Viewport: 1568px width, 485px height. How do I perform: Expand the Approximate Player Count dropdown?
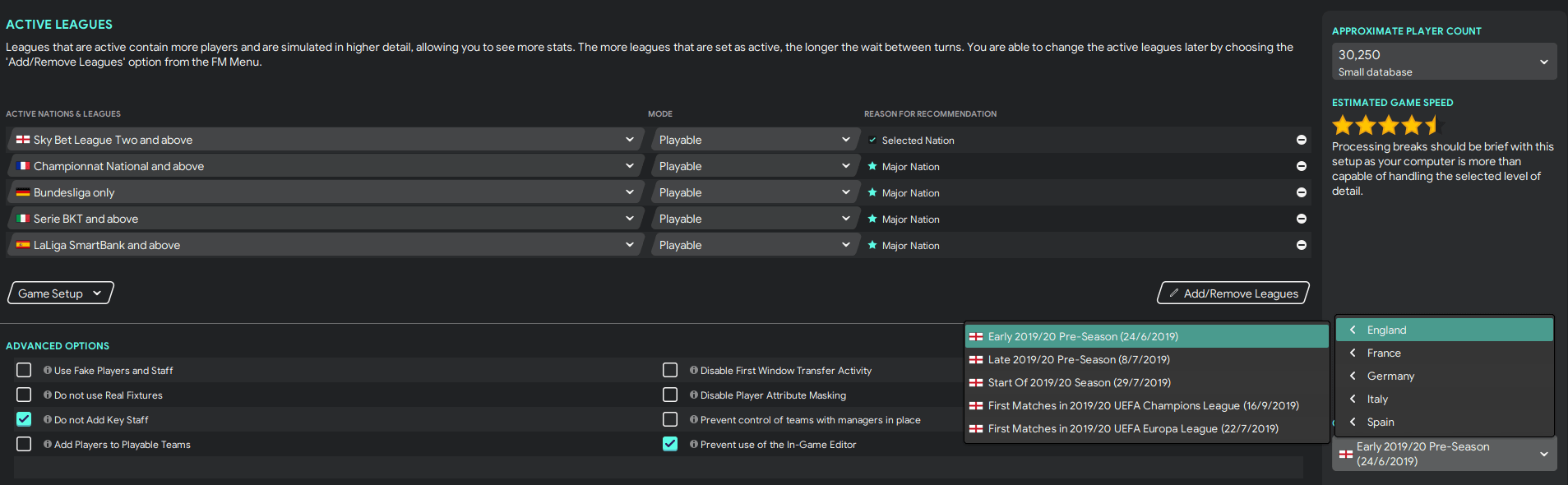tap(1444, 62)
